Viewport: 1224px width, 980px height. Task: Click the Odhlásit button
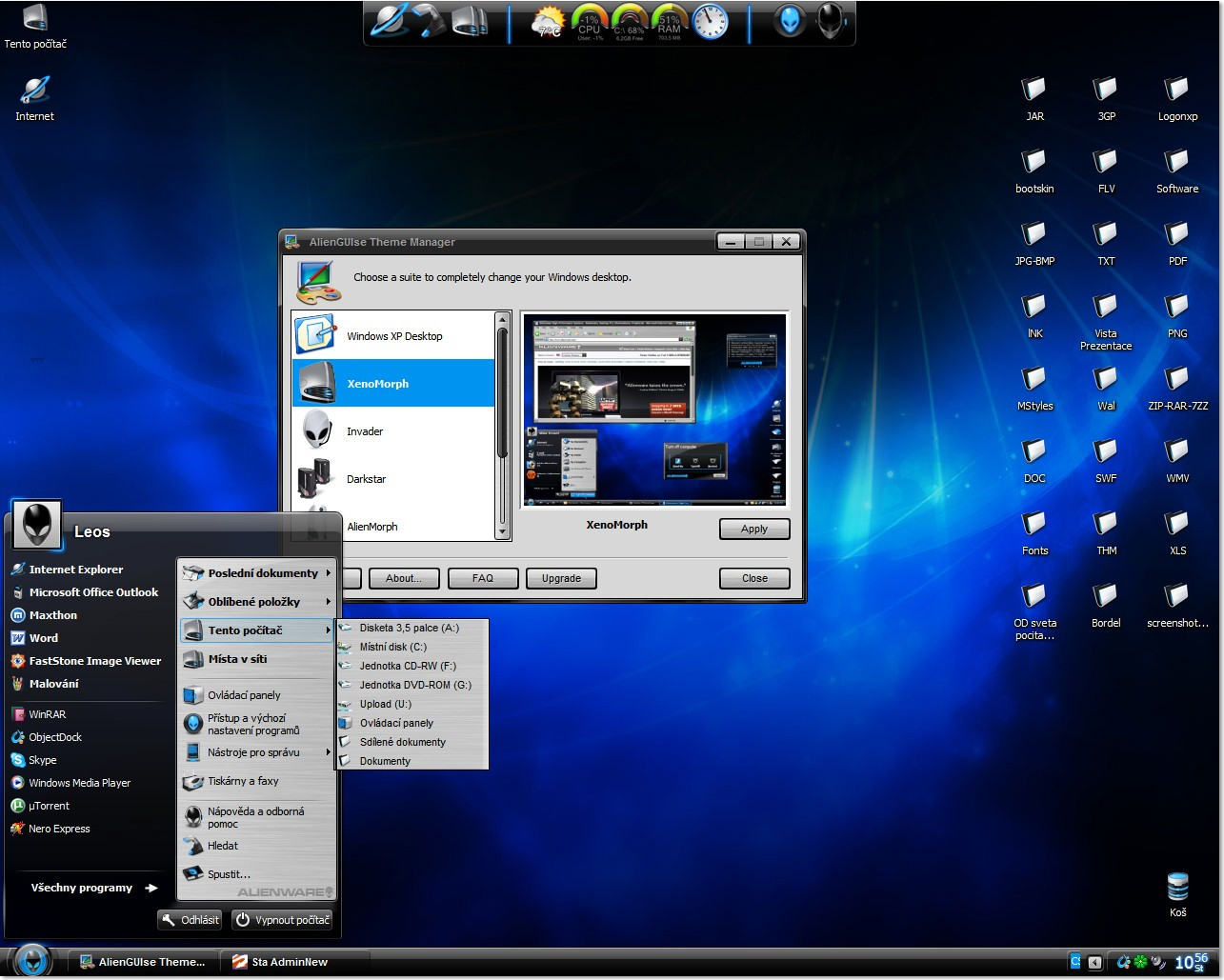tap(191, 920)
